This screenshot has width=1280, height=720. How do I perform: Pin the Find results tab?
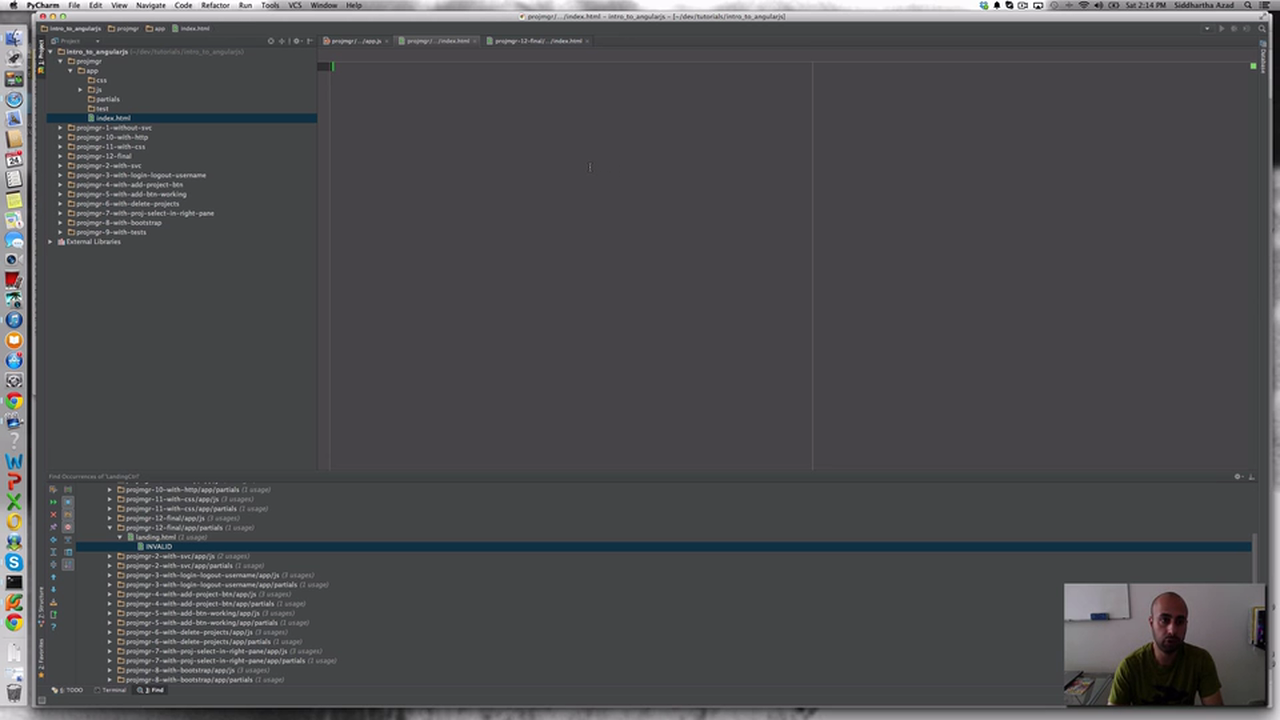pyautogui.click(x=54, y=527)
